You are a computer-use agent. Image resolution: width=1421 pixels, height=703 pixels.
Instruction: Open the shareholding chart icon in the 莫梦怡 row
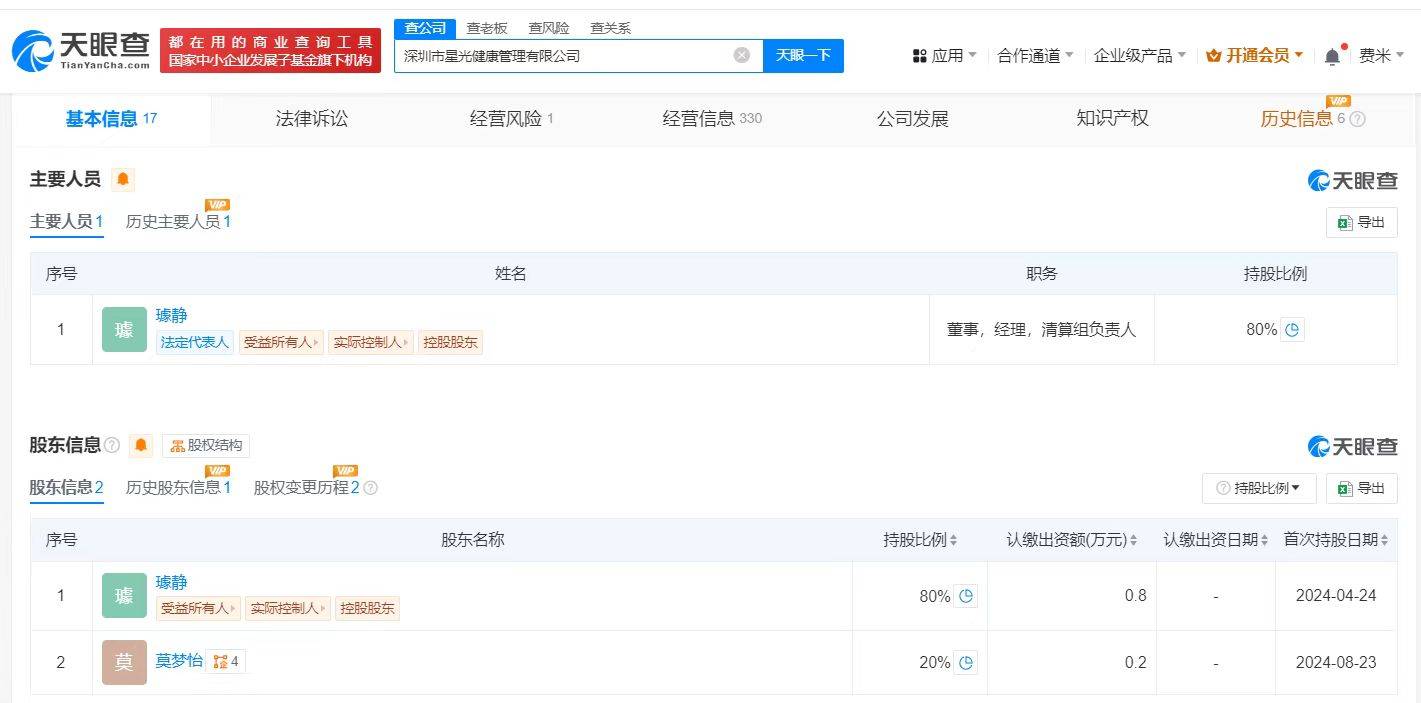point(966,662)
